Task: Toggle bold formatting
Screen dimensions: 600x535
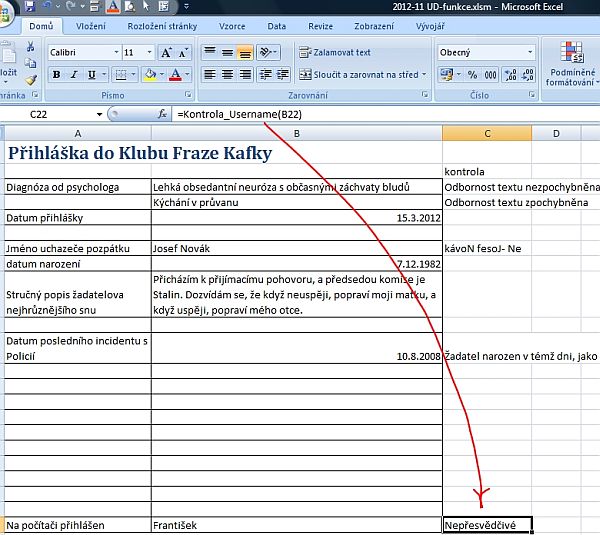Action: pos(57,74)
